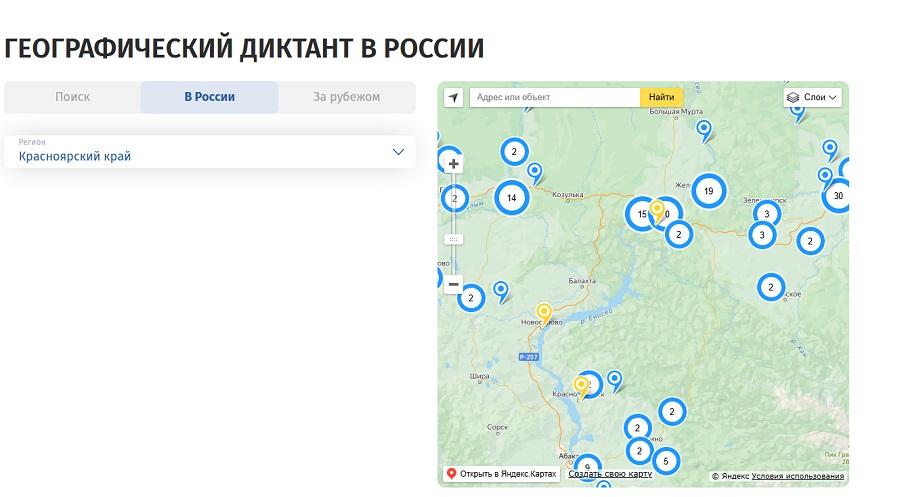
Task: Switch to the Поиск tab
Action: point(72,97)
